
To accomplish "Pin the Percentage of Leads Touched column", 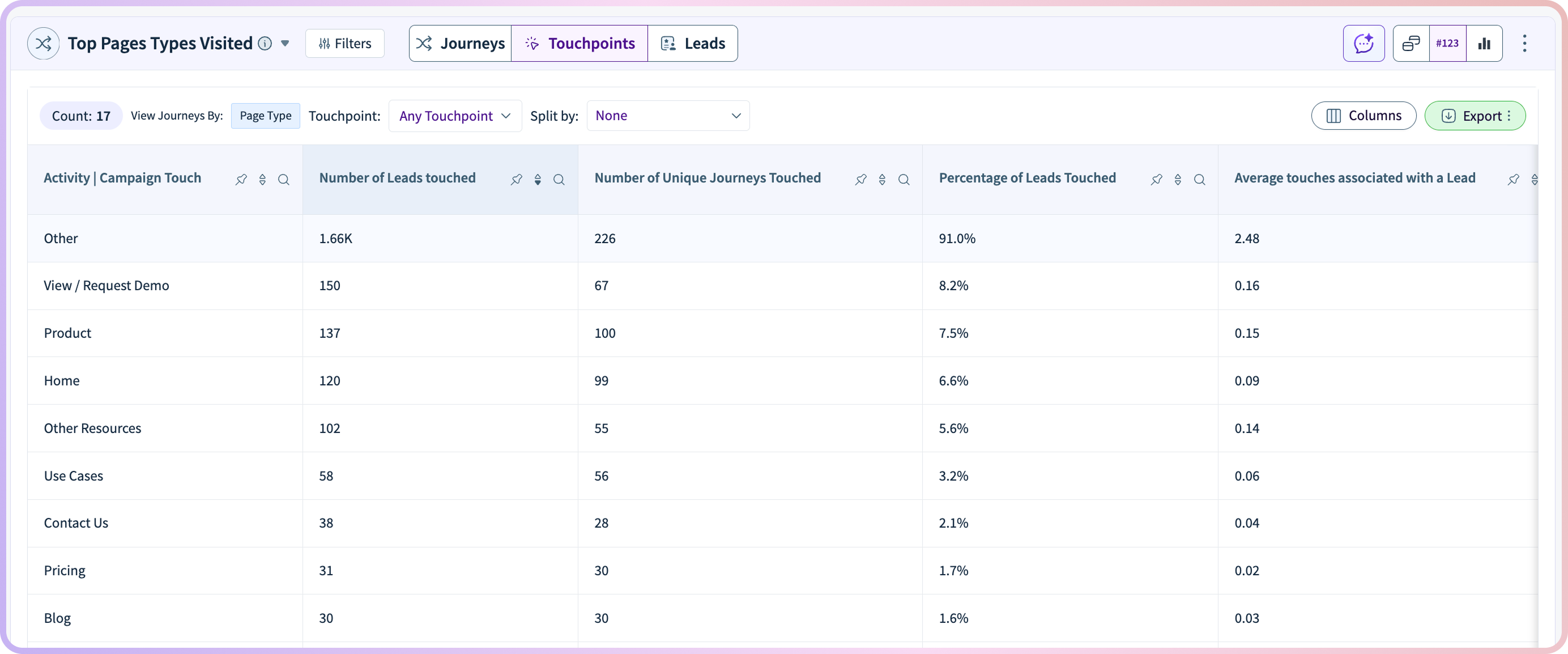I will tap(1157, 179).
